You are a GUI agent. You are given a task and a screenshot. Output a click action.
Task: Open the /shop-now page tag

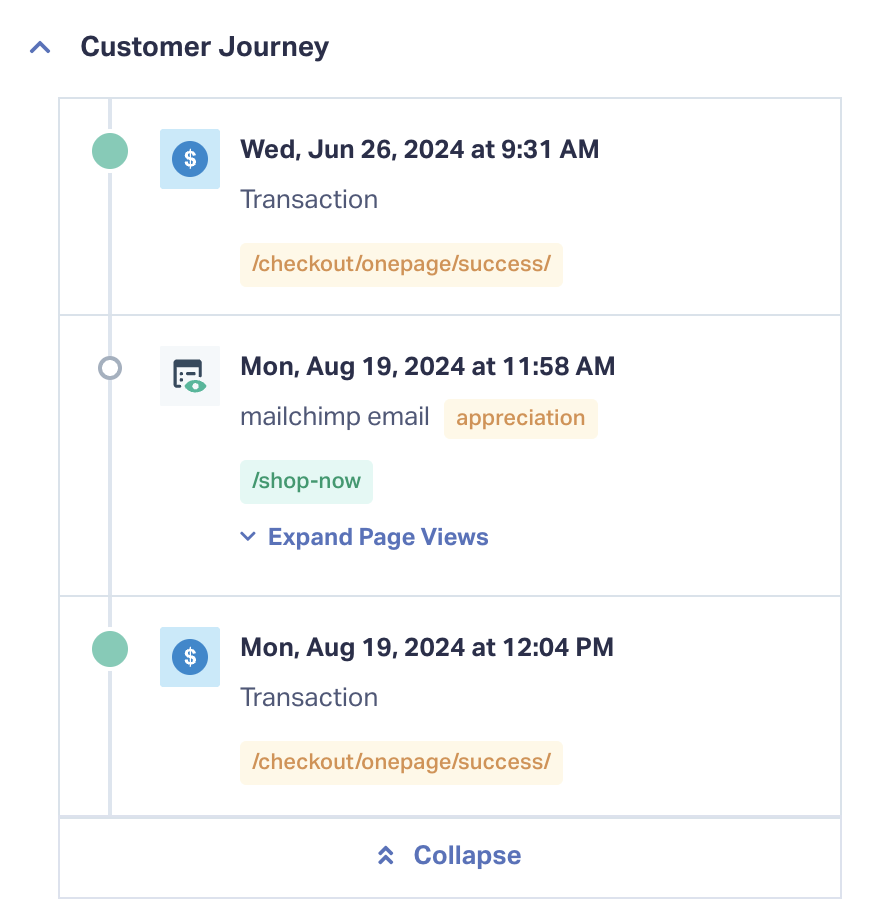point(306,481)
